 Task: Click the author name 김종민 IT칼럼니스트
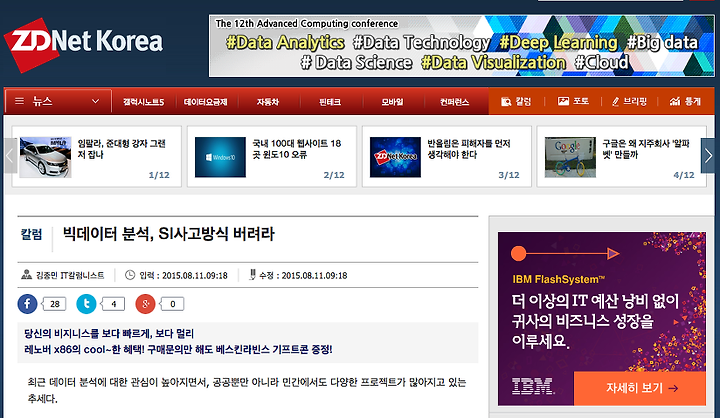pos(70,275)
